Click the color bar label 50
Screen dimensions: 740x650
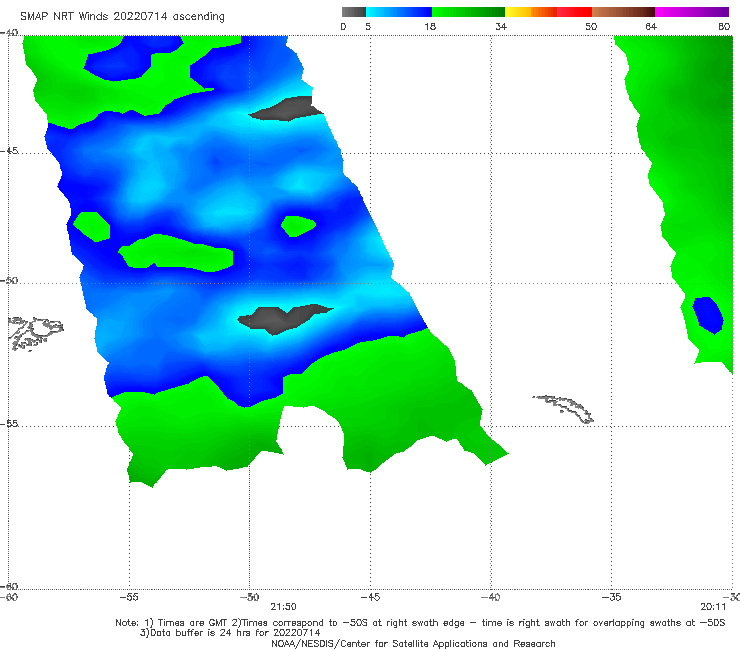click(x=591, y=26)
